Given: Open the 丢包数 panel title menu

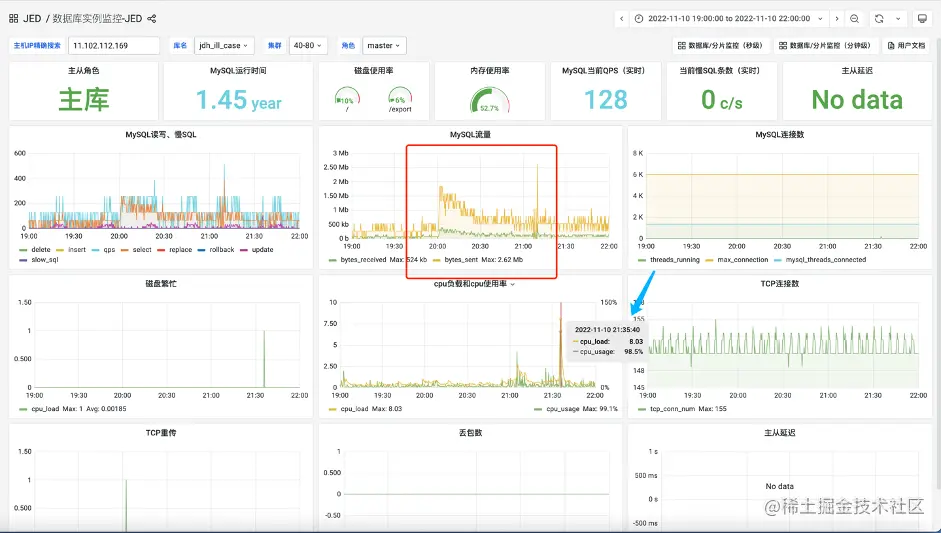Looking at the screenshot, I should pyautogui.click(x=470, y=432).
